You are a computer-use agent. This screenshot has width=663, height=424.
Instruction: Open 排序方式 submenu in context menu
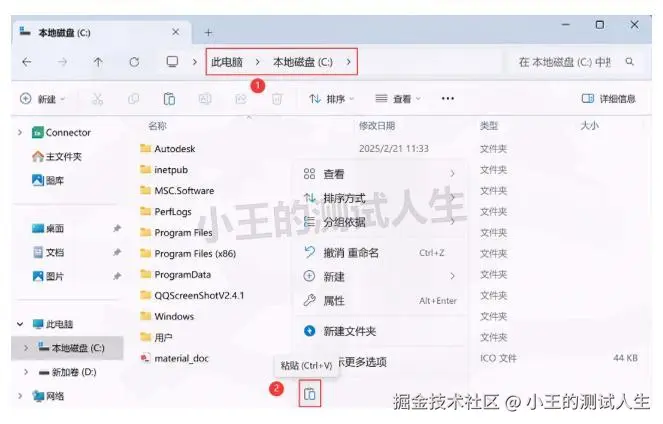coord(380,198)
